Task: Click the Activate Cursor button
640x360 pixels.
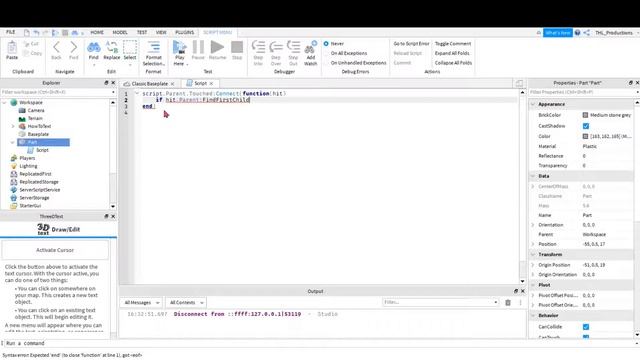Action: [55, 250]
